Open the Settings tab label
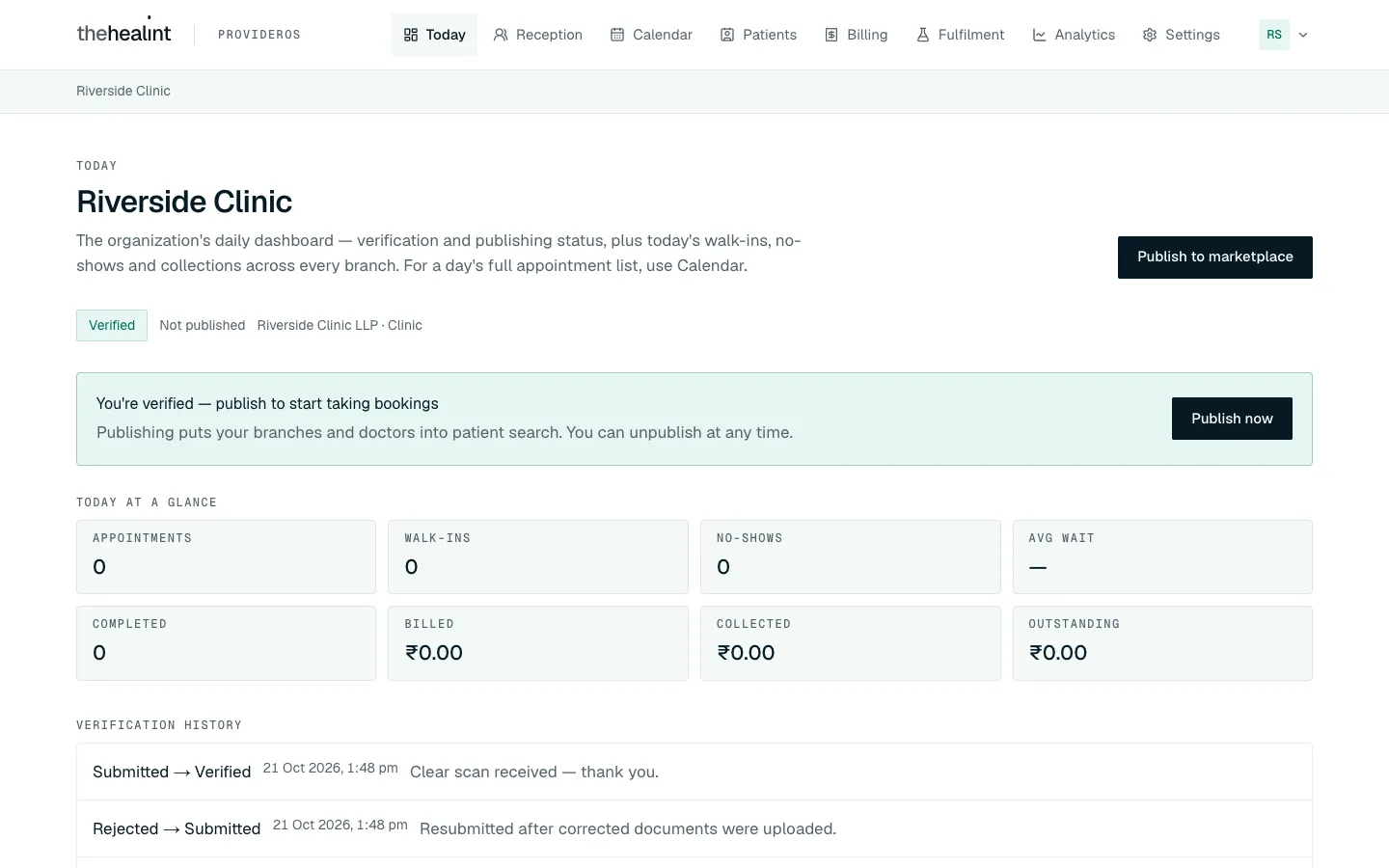The width and height of the screenshot is (1389, 868). click(x=1192, y=35)
